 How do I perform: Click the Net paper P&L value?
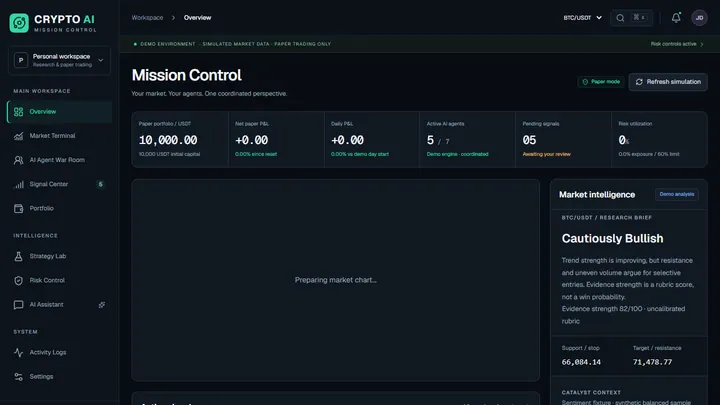pyautogui.click(x=252, y=140)
